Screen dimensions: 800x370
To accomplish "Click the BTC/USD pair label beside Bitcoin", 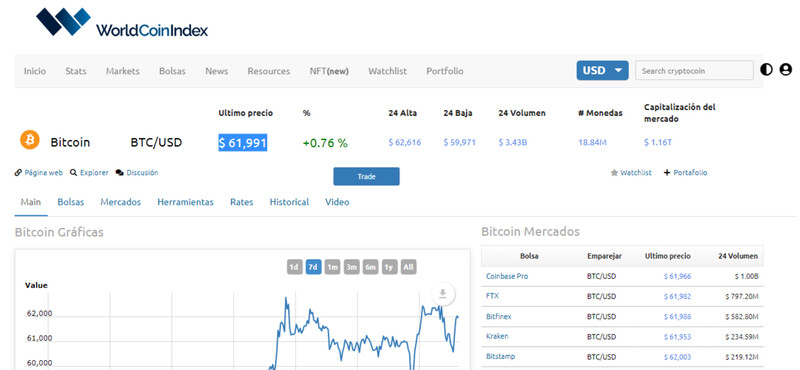I will tap(156, 142).
